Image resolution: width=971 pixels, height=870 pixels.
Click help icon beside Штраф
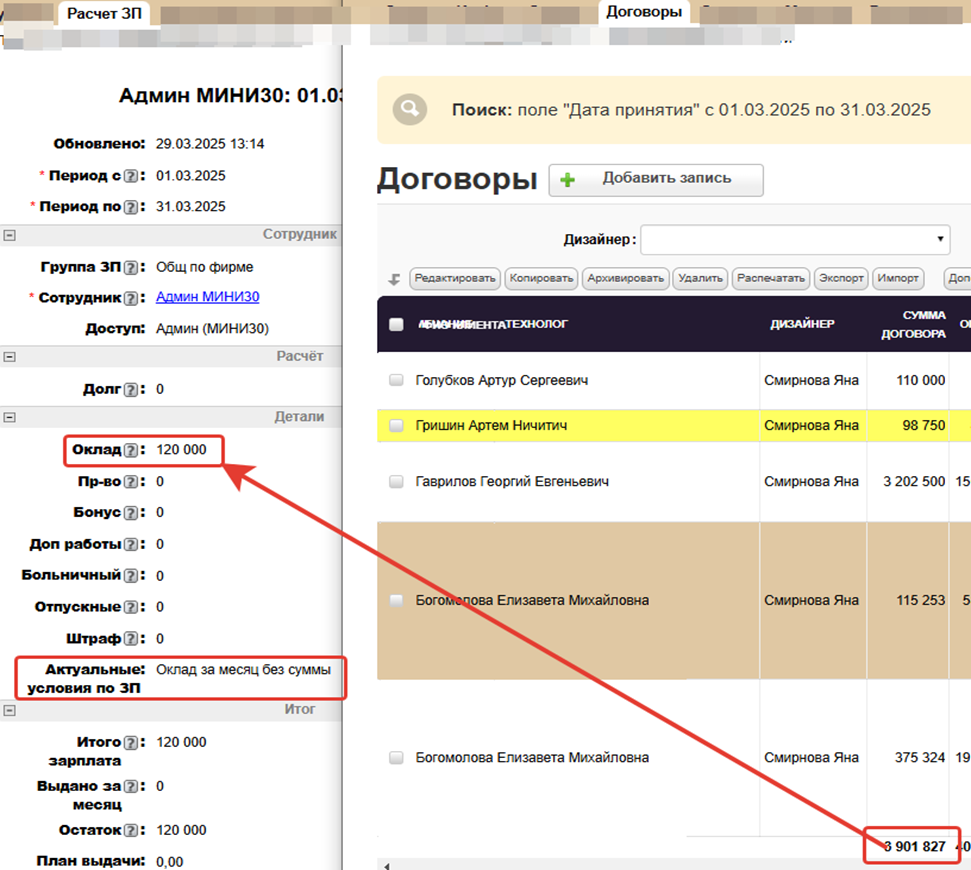[130, 639]
